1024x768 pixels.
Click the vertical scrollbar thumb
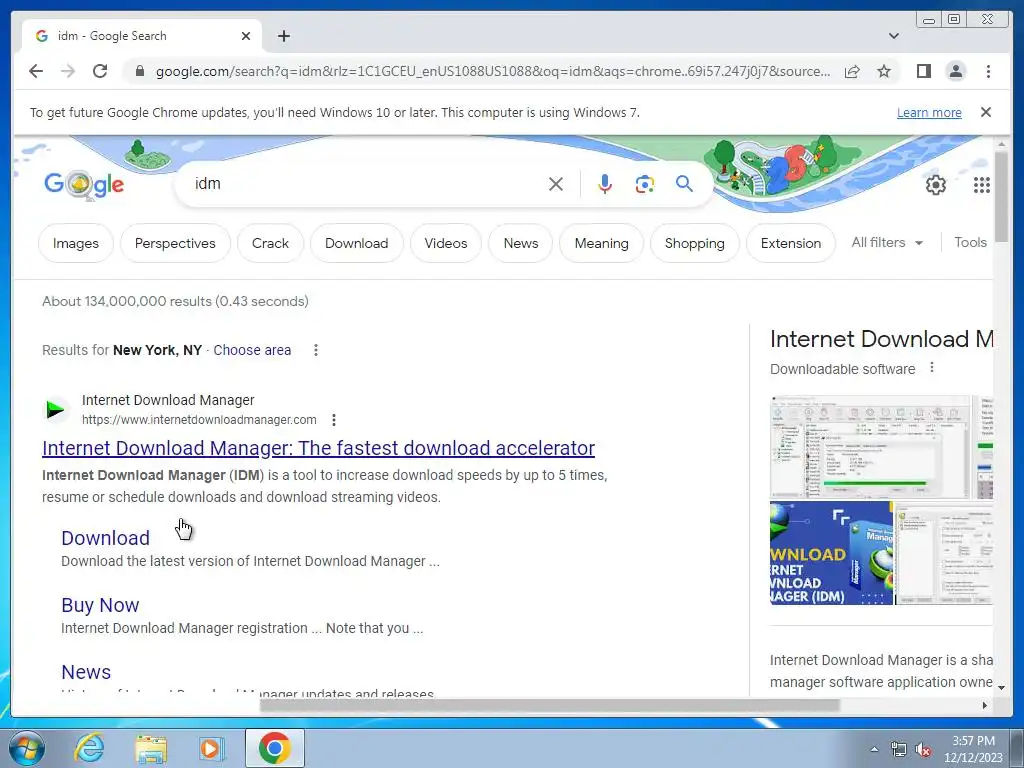click(1001, 196)
